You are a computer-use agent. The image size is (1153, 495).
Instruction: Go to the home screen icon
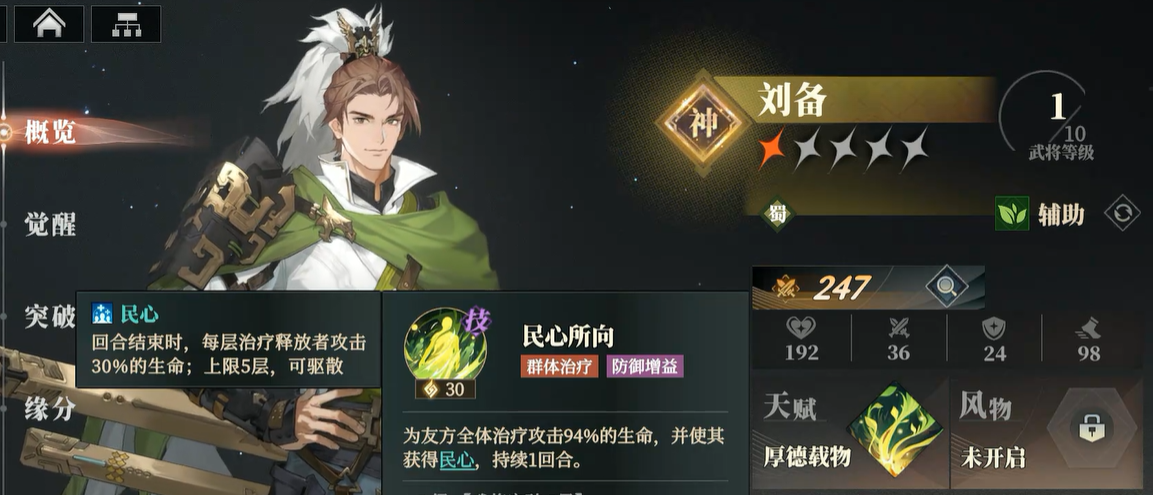tap(50, 24)
